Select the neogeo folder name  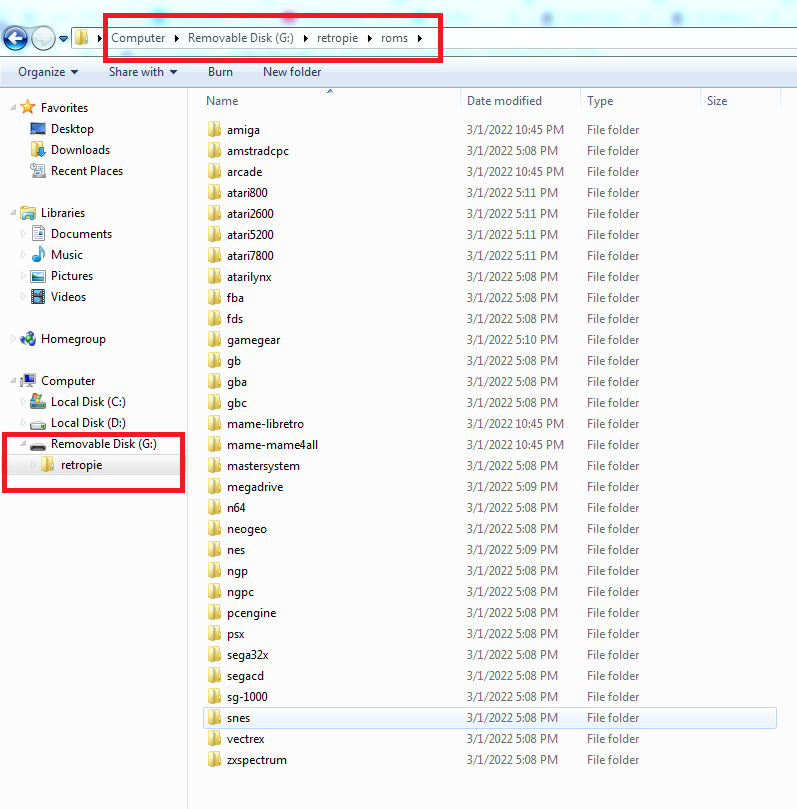(x=247, y=529)
